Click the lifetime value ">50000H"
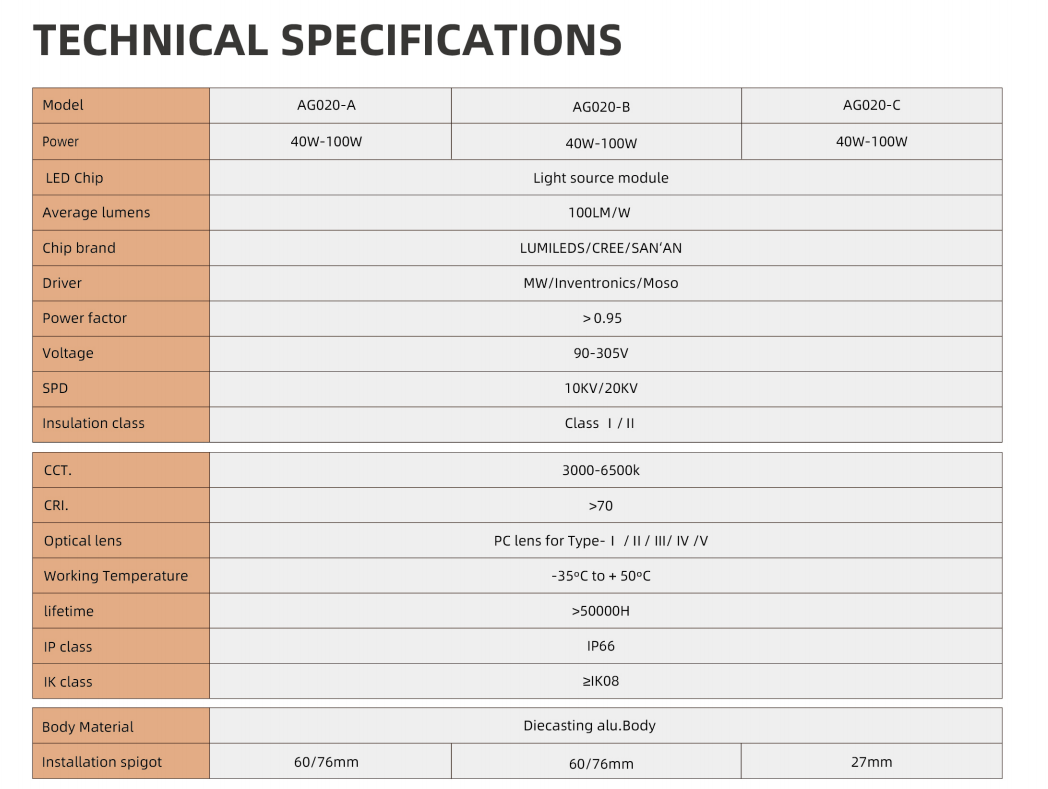 pos(601,611)
